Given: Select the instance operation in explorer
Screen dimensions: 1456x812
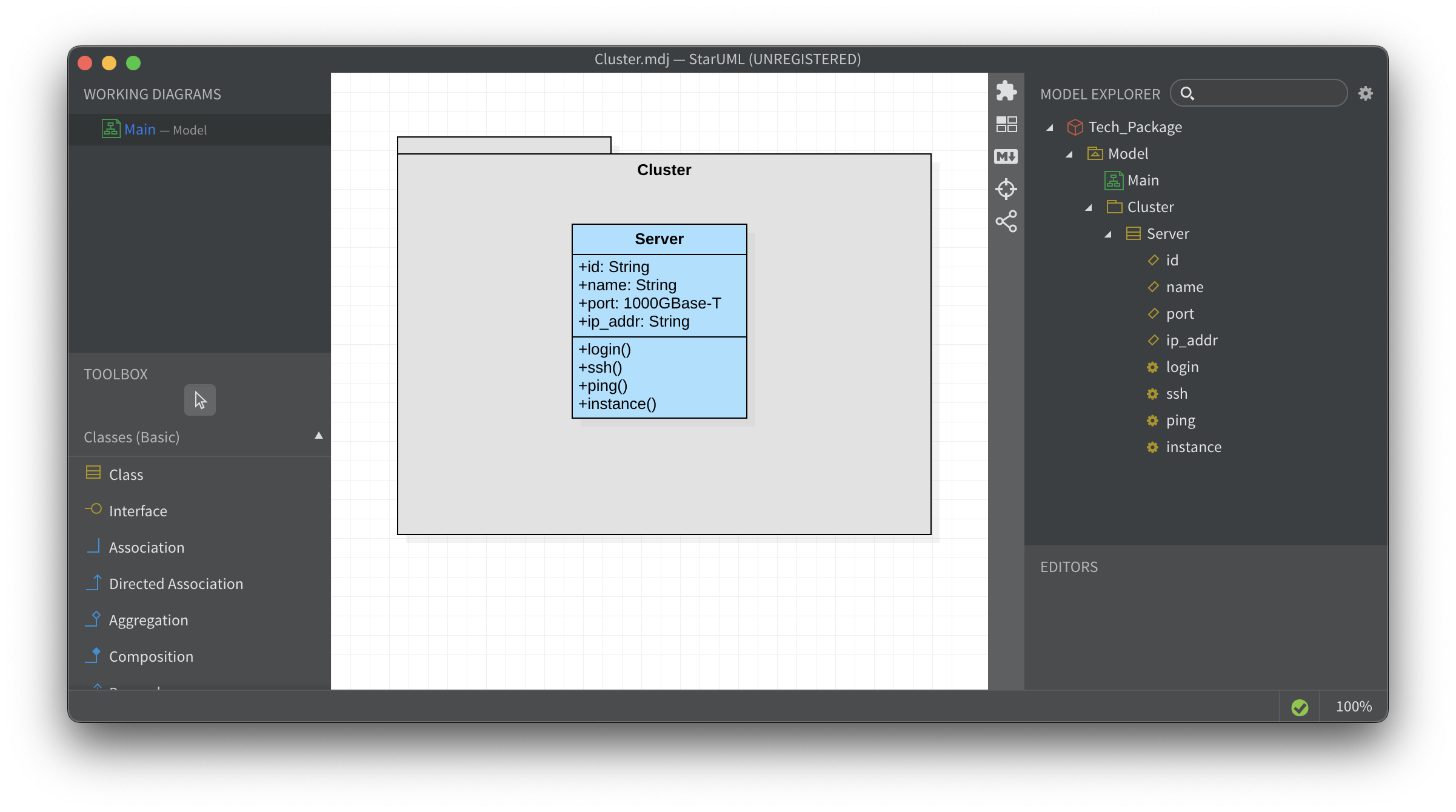Looking at the screenshot, I should click(x=1193, y=447).
